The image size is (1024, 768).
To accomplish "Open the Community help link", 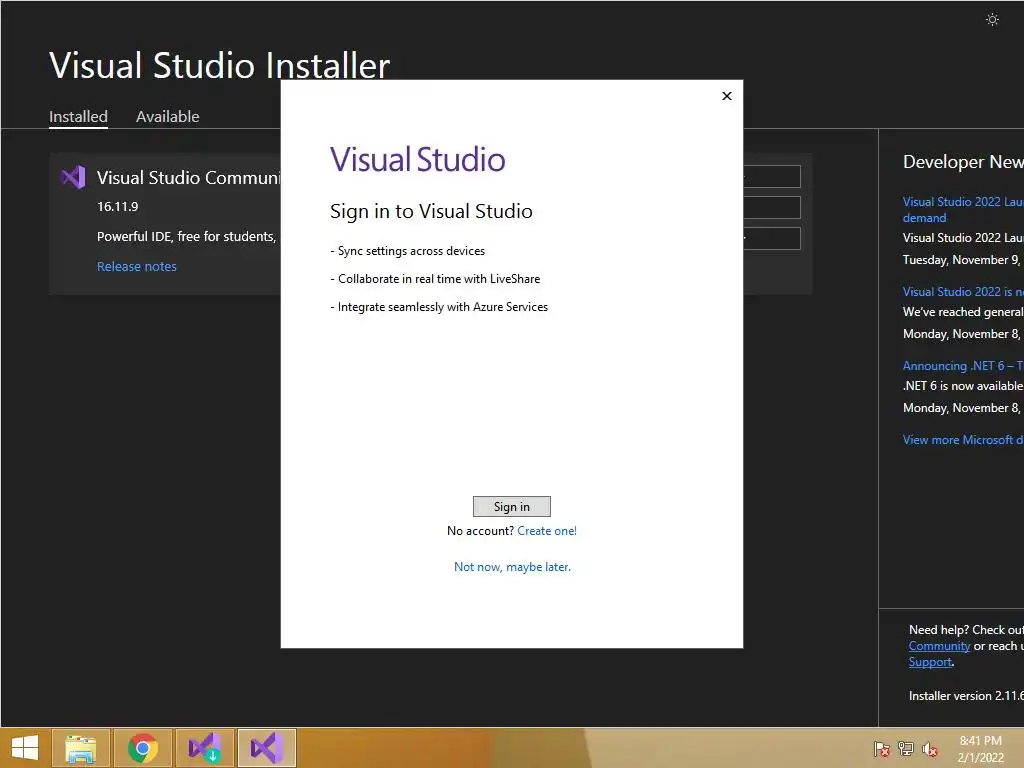I will (939, 646).
